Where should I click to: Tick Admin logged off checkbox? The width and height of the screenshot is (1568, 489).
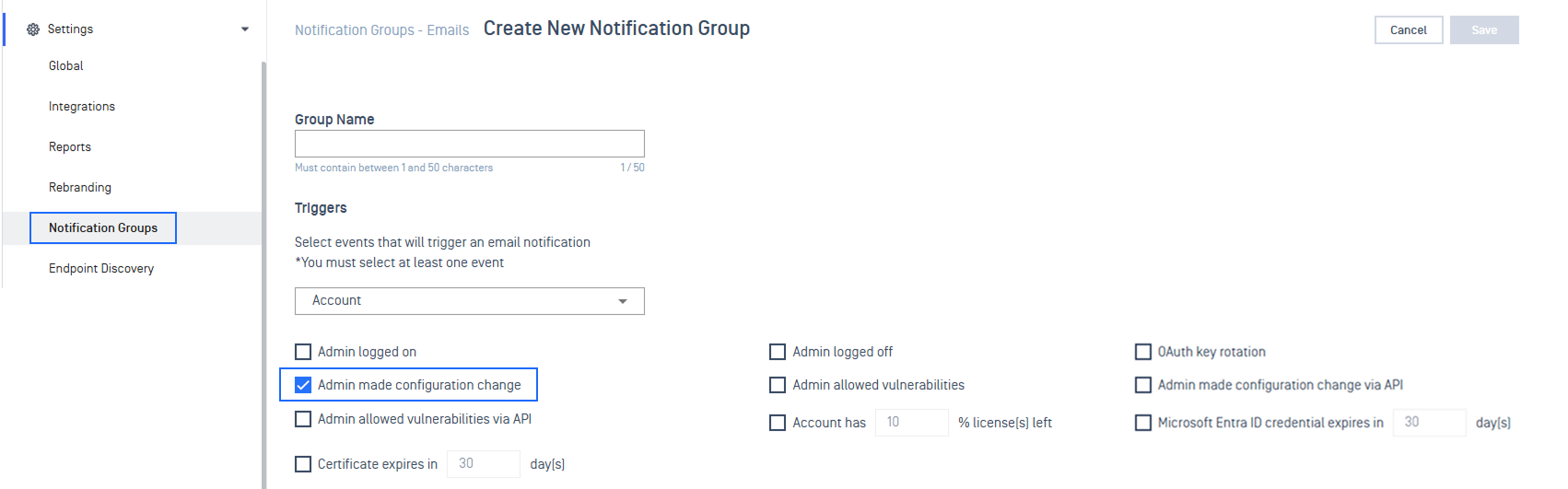pyautogui.click(x=778, y=352)
